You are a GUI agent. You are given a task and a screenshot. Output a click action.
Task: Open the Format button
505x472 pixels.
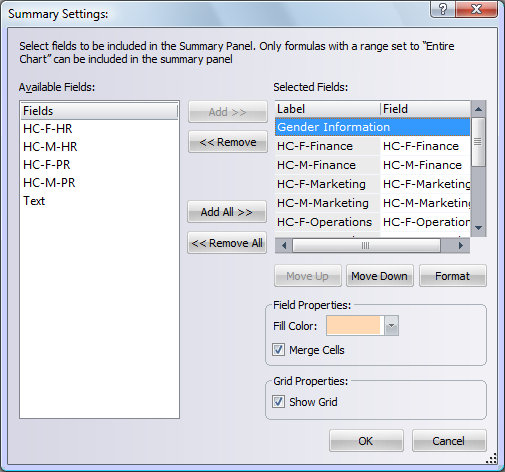click(453, 276)
